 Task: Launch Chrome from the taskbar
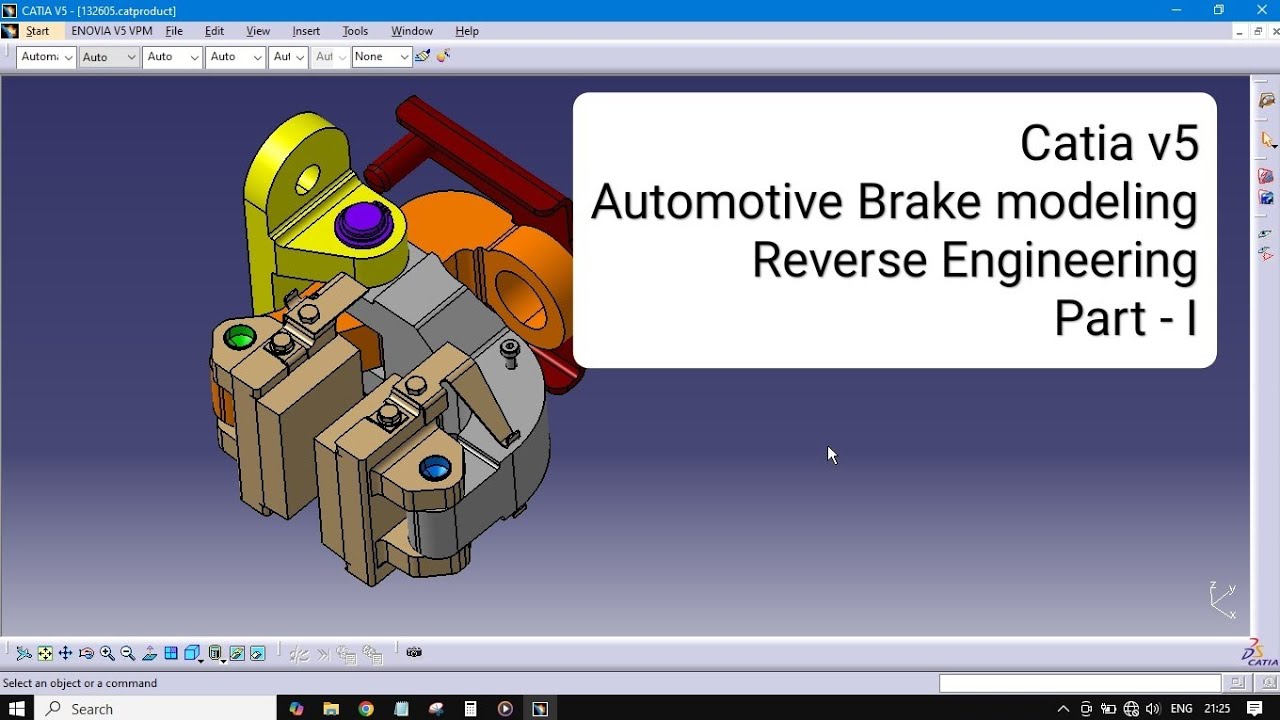366,708
